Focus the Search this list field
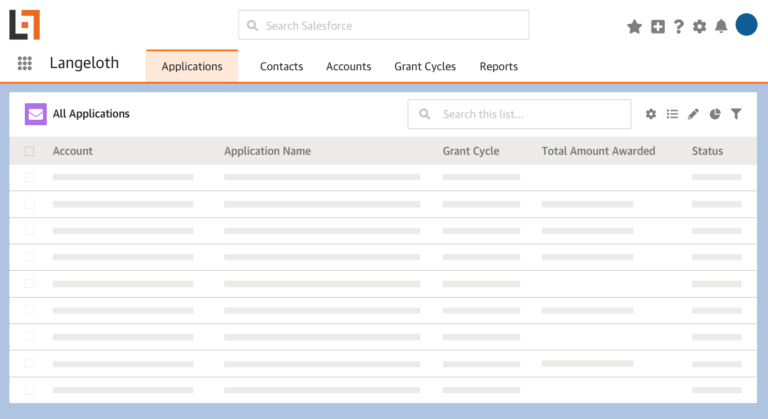 (x=519, y=114)
